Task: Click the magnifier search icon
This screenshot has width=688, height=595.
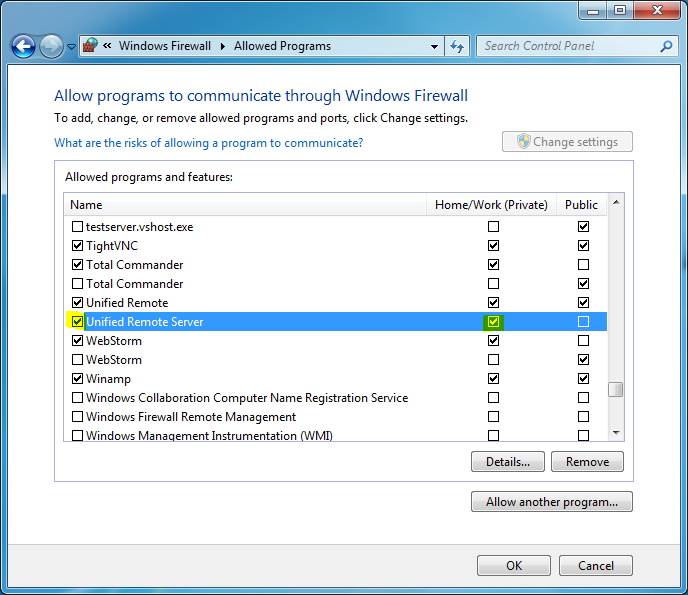Action: (666, 46)
